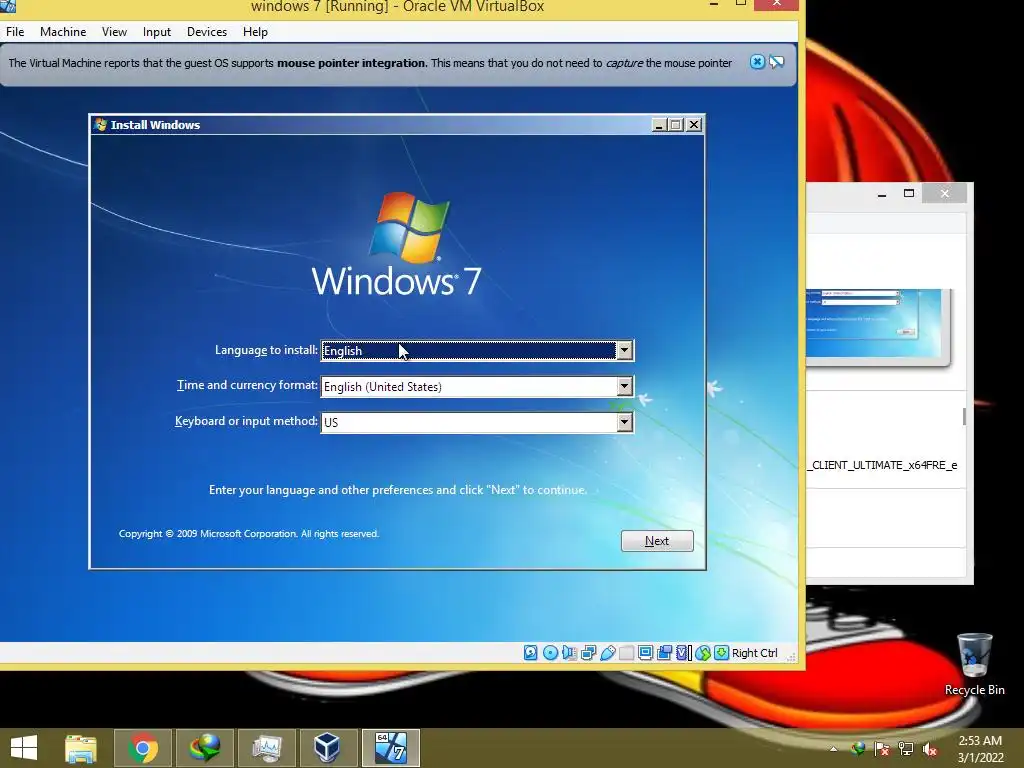Minimize the Install Windows dialog
1024x768 pixels.
(659, 125)
